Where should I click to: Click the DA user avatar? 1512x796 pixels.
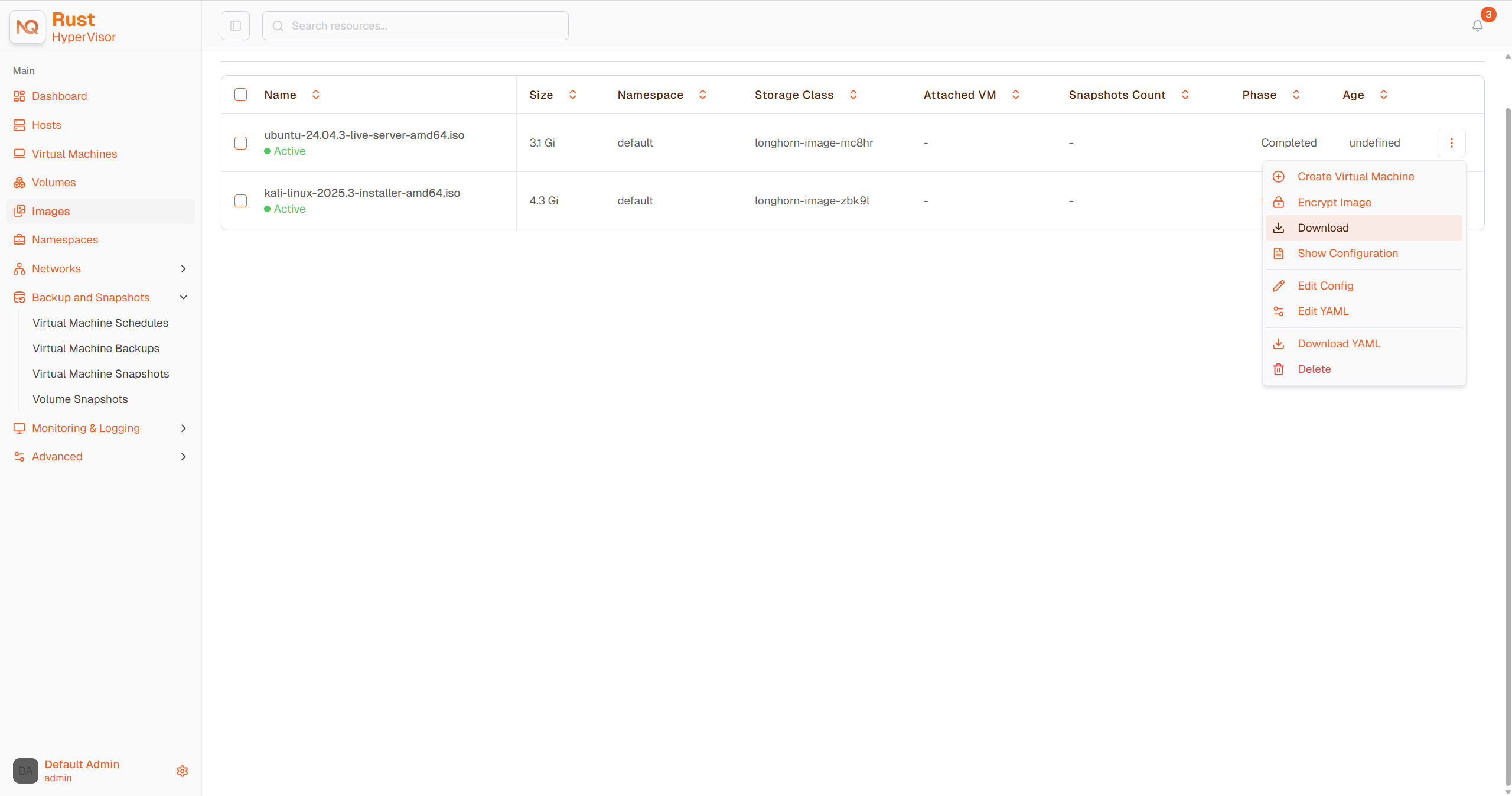point(25,771)
